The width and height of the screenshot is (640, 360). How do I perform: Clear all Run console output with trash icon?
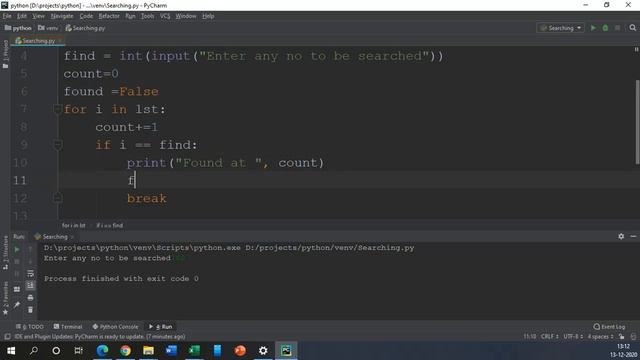pyautogui.click(x=30, y=310)
